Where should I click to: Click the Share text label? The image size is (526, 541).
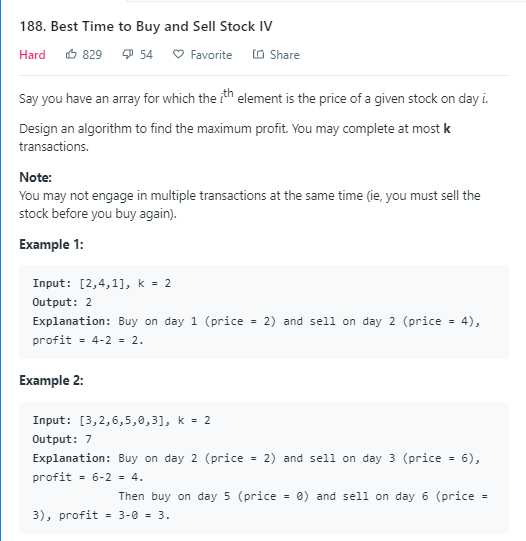click(285, 55)
